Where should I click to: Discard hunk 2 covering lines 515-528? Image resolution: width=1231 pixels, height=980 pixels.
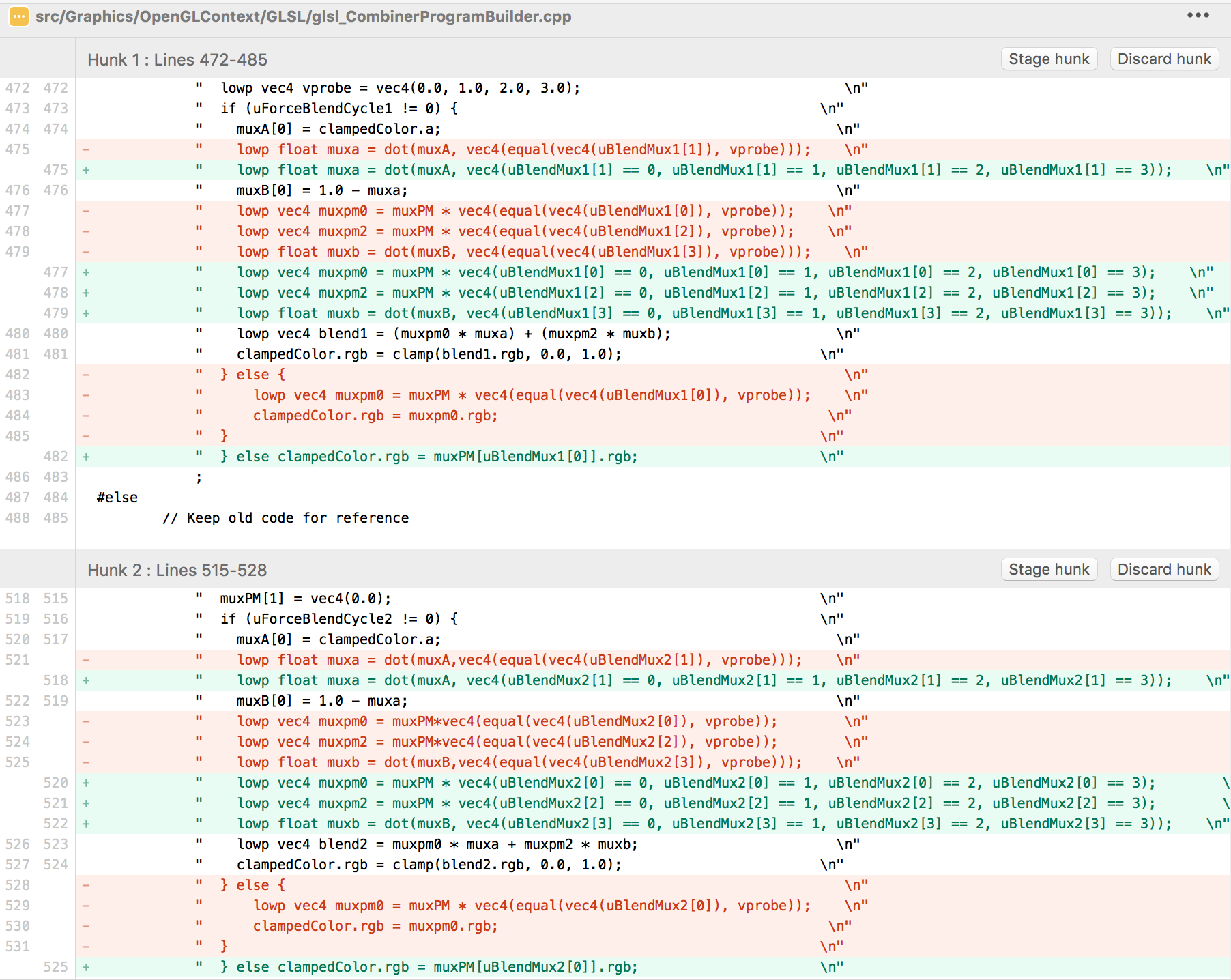click(x=1164, y=569)
